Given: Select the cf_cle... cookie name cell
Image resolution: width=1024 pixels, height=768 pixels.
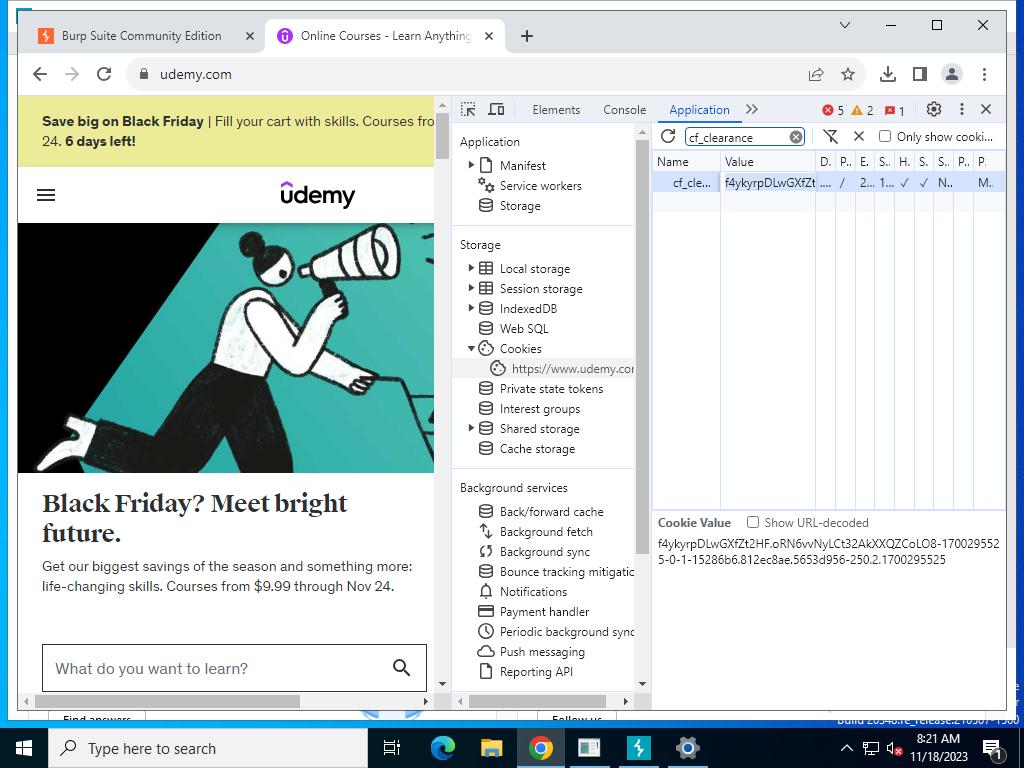Looking at the screenshot, I should pos(686,183).
